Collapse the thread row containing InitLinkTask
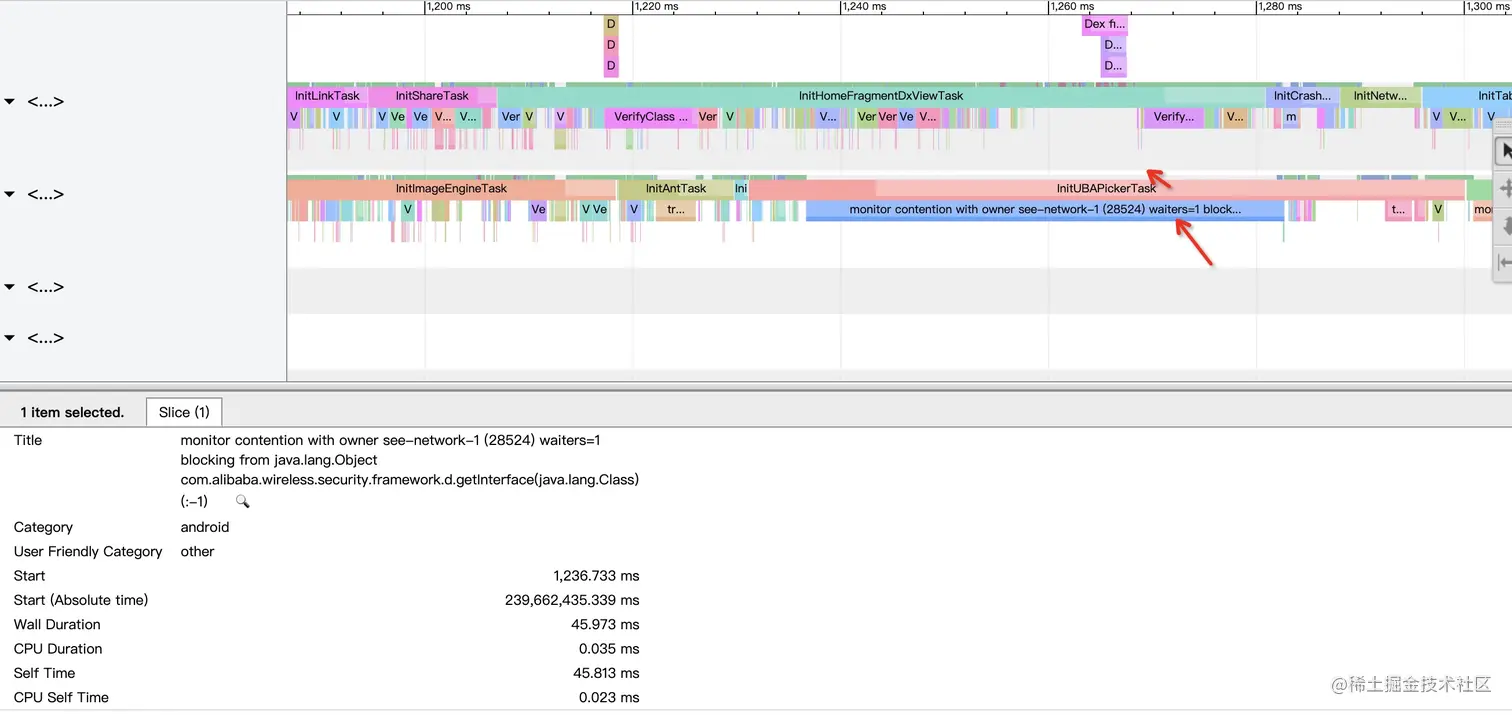Image resolution: width=1512 pixels, height=715 pixels. pyautogui.click(x=10, y=102)
